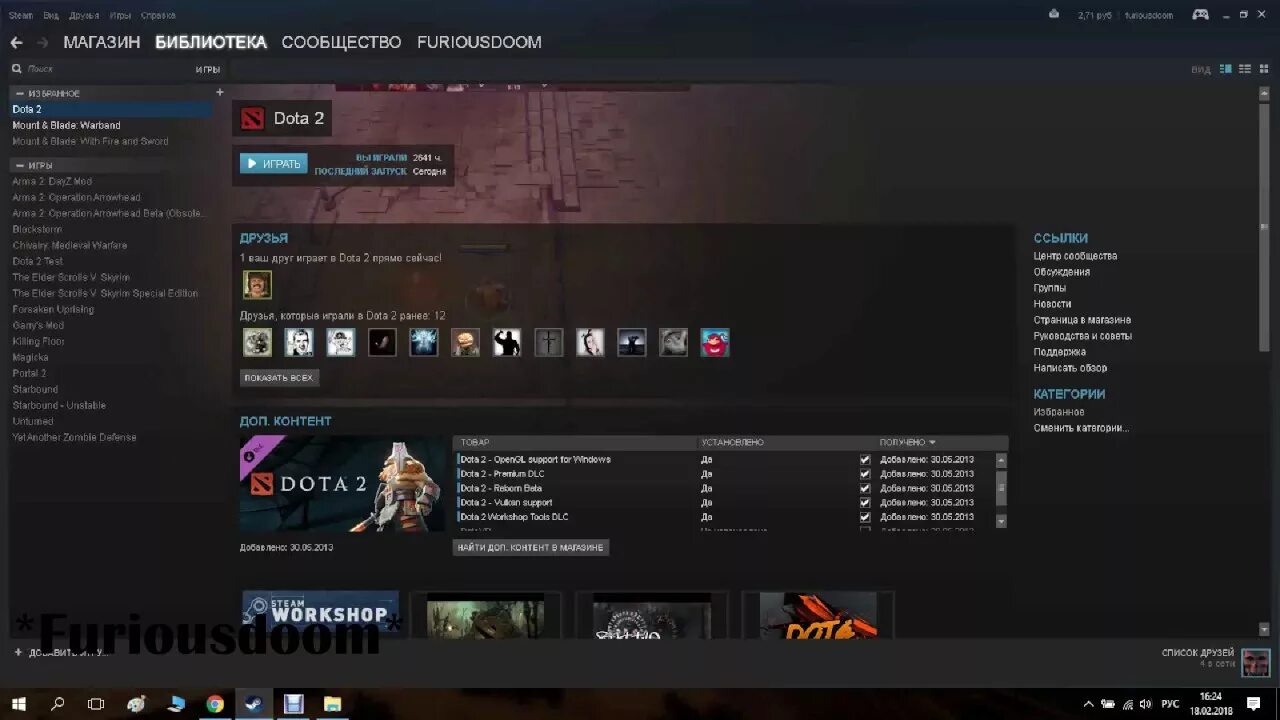
Task: Switch to МАГАЗИН tab
Action: click(x=101, y=42)
